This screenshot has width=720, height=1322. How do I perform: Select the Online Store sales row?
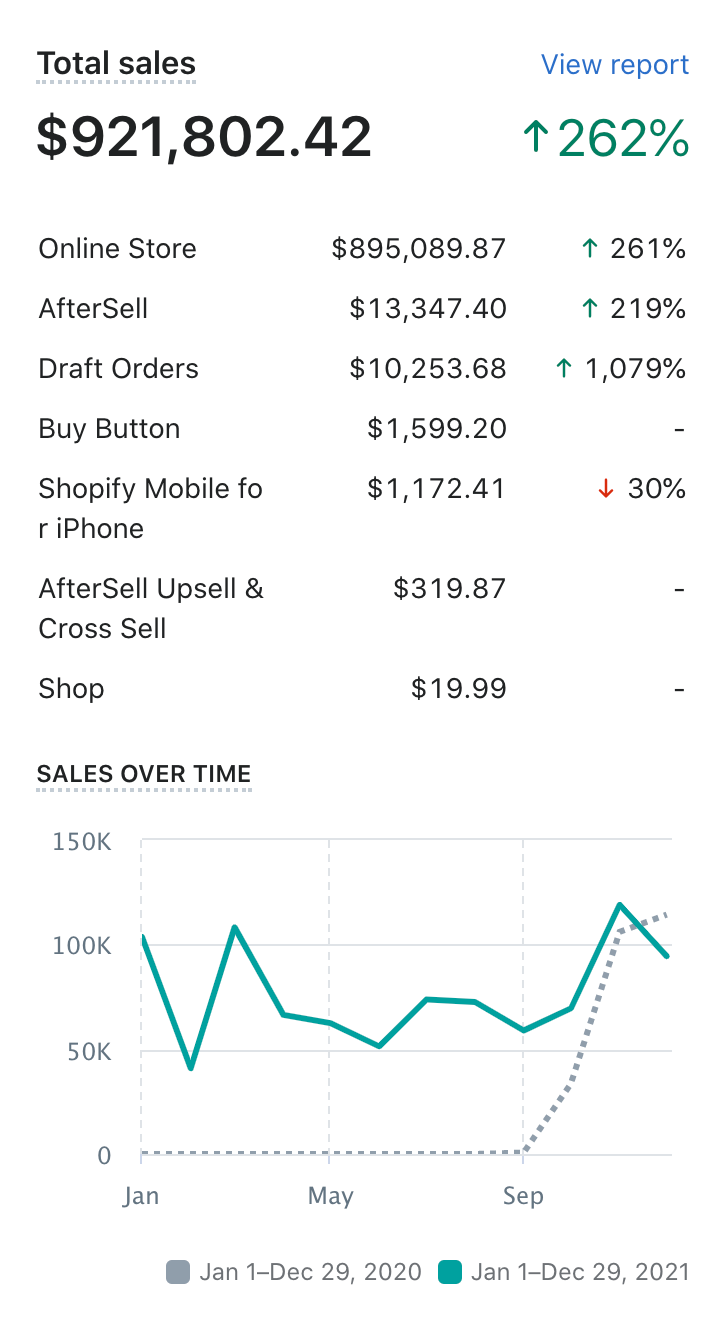pyautogui.click(x=117, y=249)
